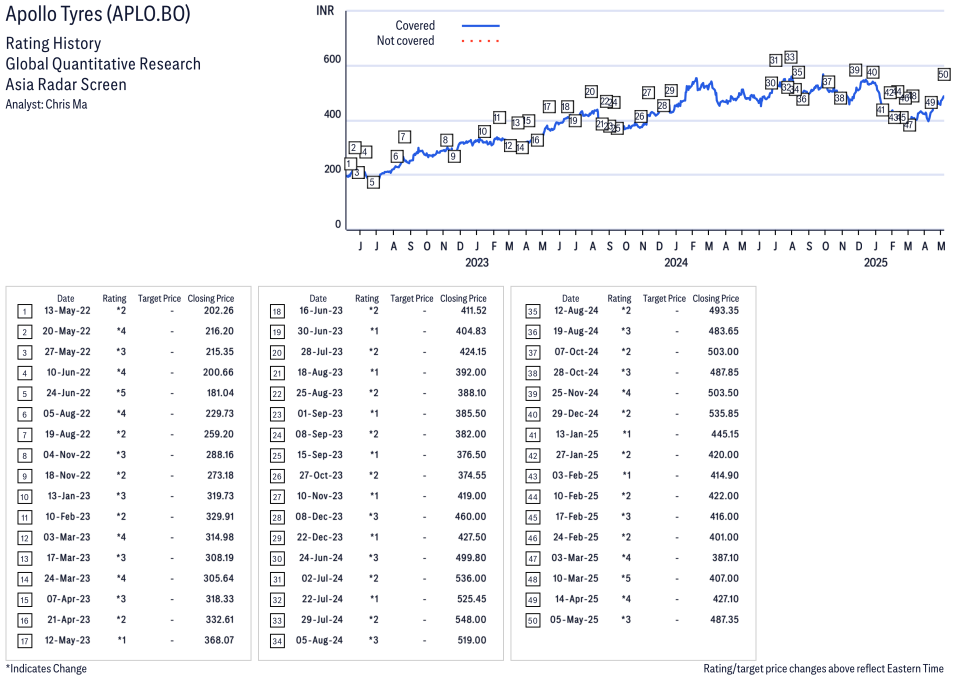The height and width of the screenshot is (675, 955).
Task: Click chart marker 39 on the chart
Action: [x=855, y=70]
